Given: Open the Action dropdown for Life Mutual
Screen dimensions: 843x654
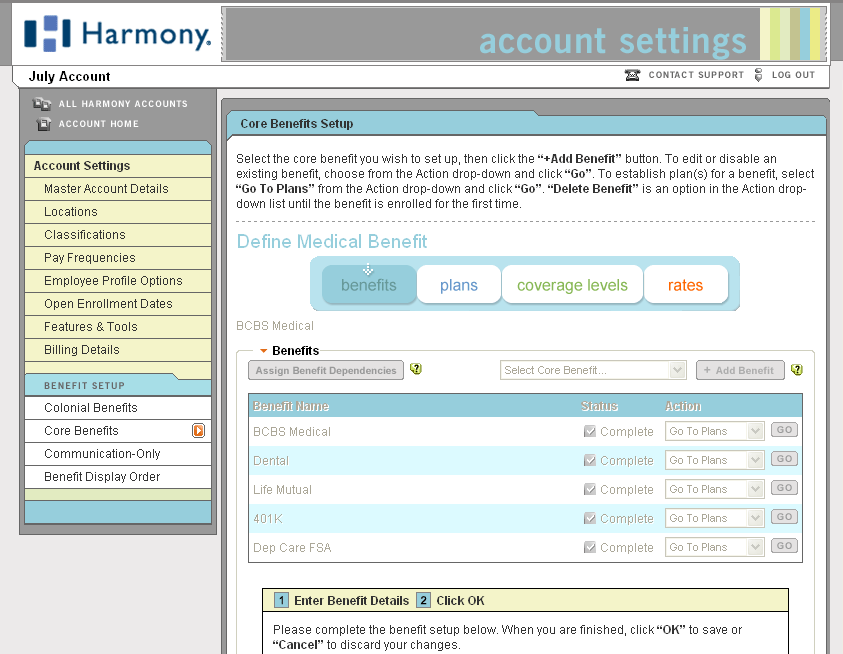Looking at the screenshot, I should coord(714,489).
